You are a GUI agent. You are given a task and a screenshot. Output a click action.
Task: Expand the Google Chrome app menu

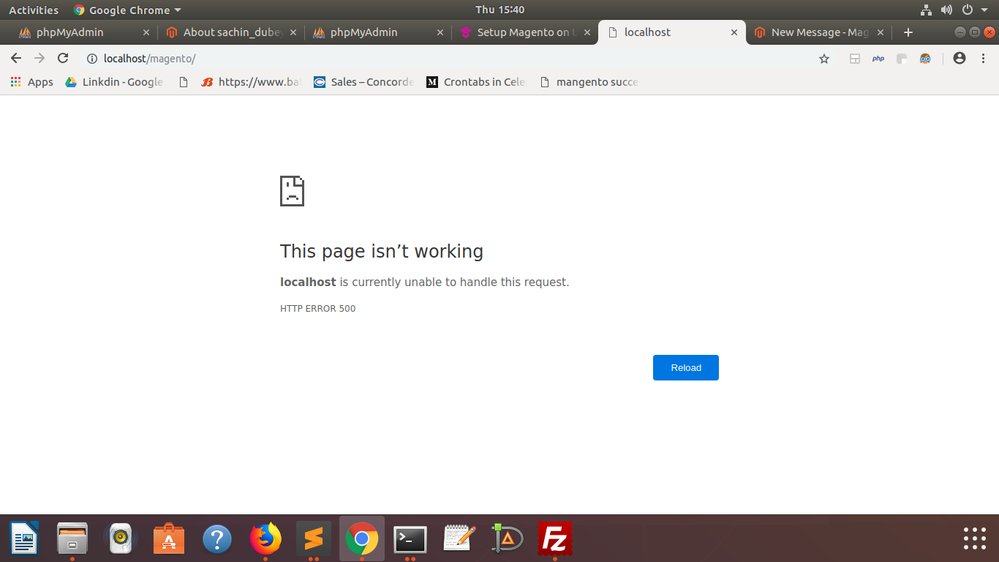point(127,10)
